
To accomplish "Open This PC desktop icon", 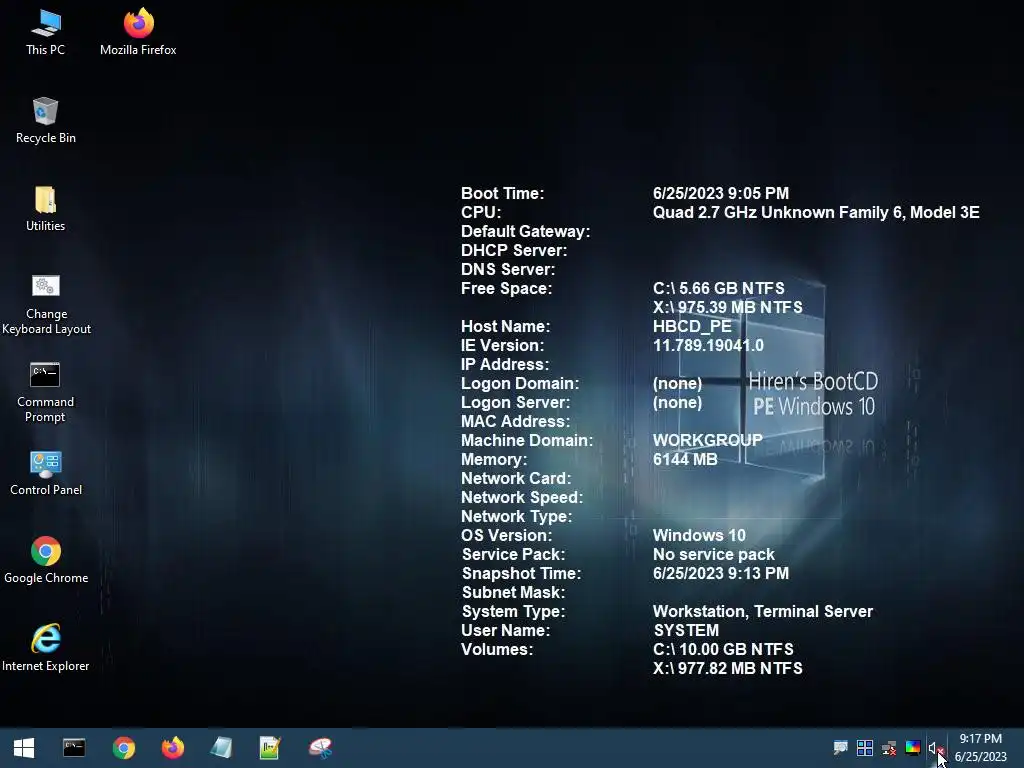I will [46, 33].
